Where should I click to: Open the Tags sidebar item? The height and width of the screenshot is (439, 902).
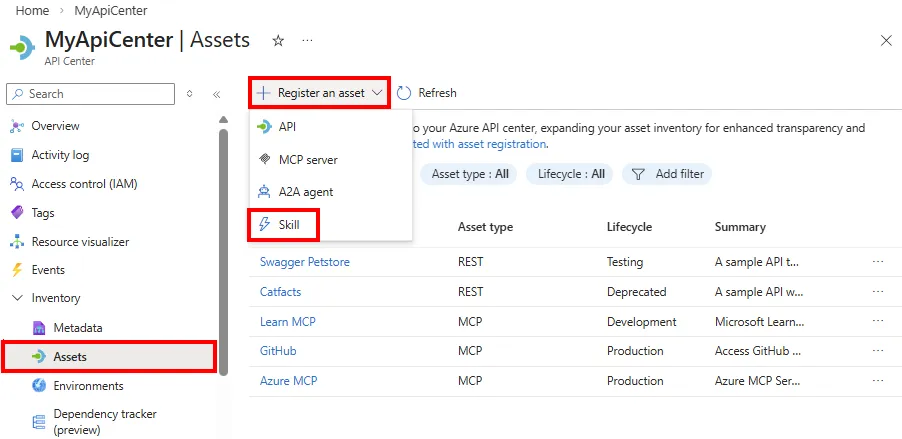pyautogui.click(x=43, y=213)
